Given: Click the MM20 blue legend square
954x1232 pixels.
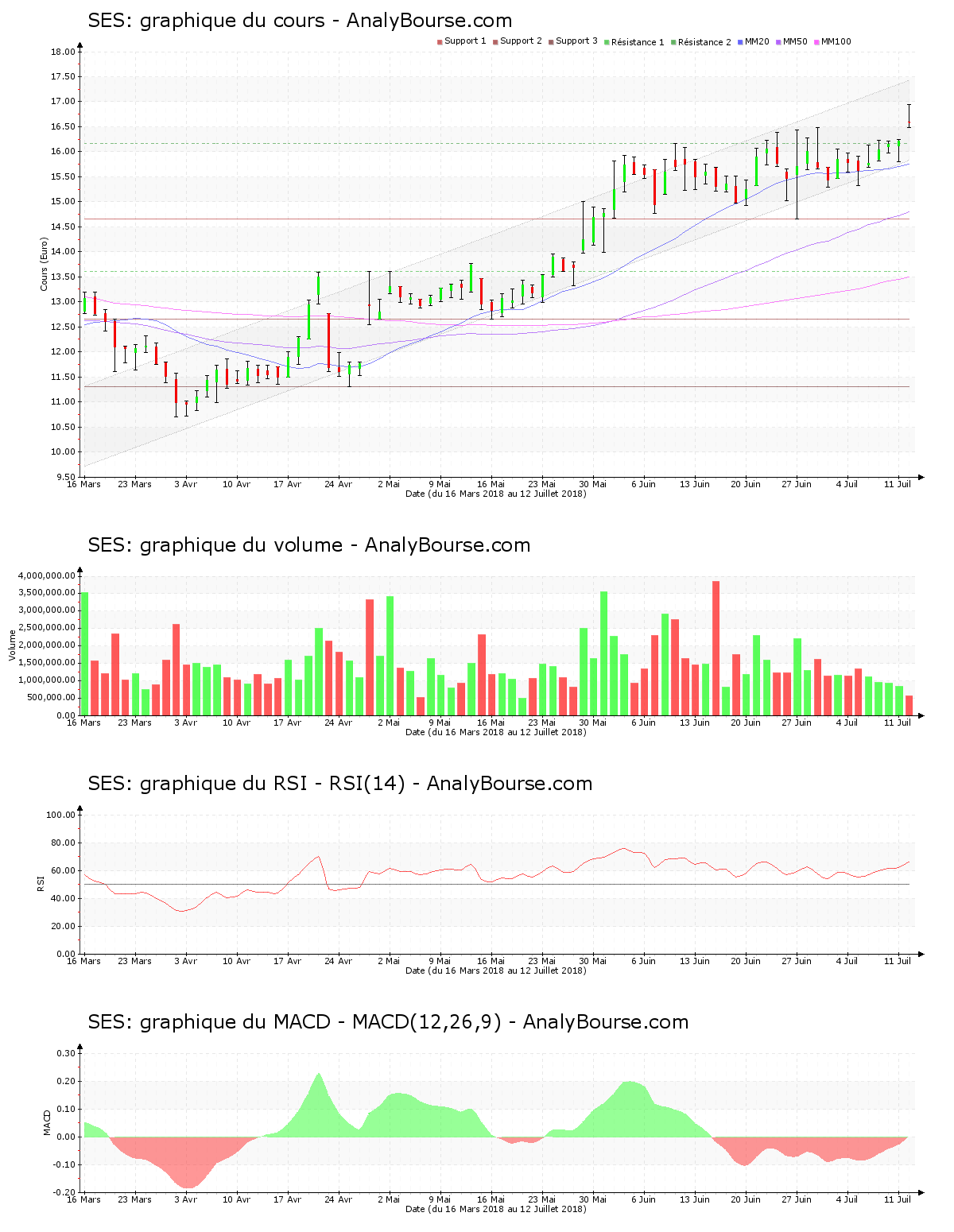Looking at the screenshot, I should point(740,42).
